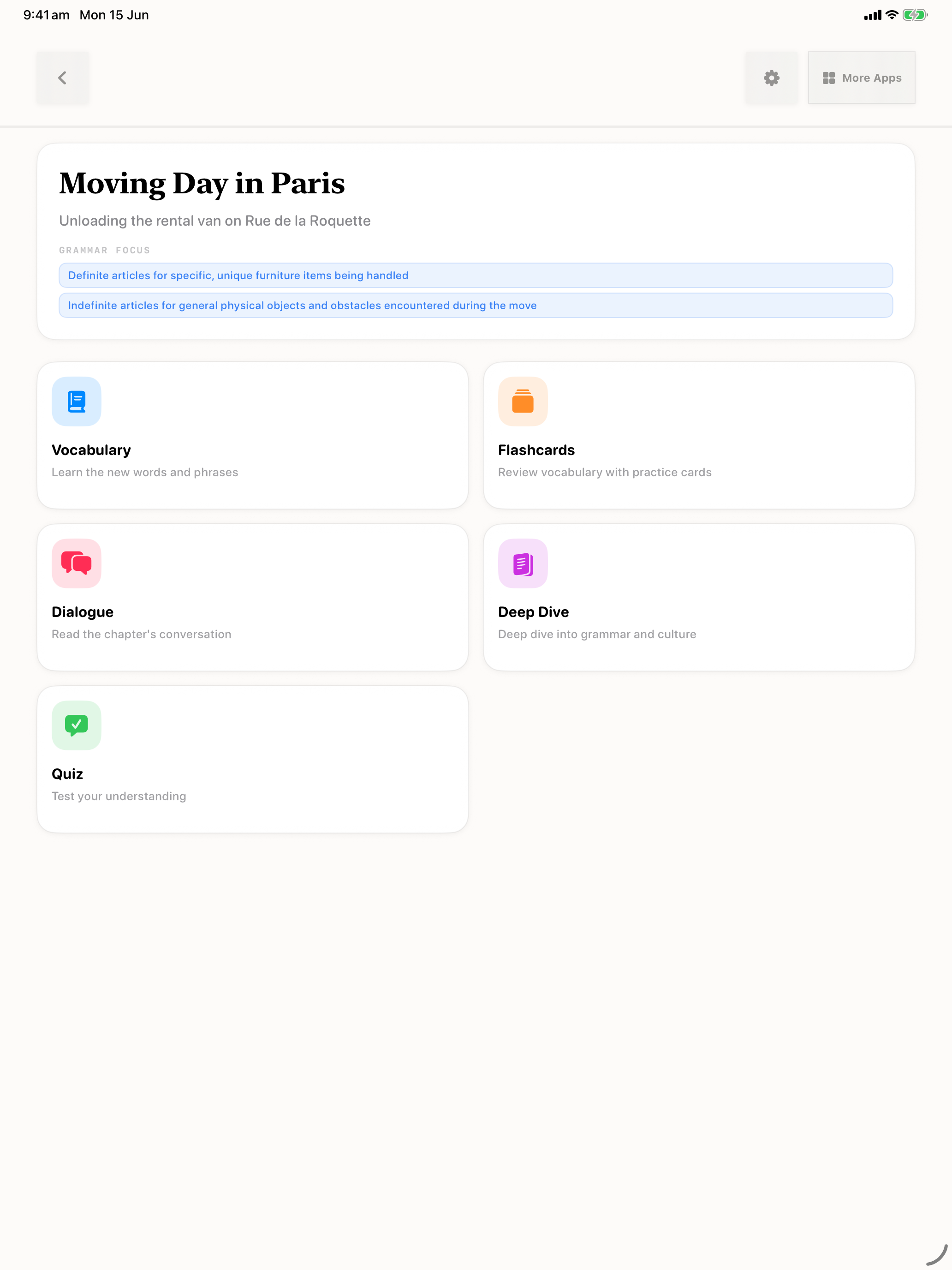The height and width of the screenshot is (1270, 952).
Task: Select the Dialogue card heading
Action: (x=83, y=612)
